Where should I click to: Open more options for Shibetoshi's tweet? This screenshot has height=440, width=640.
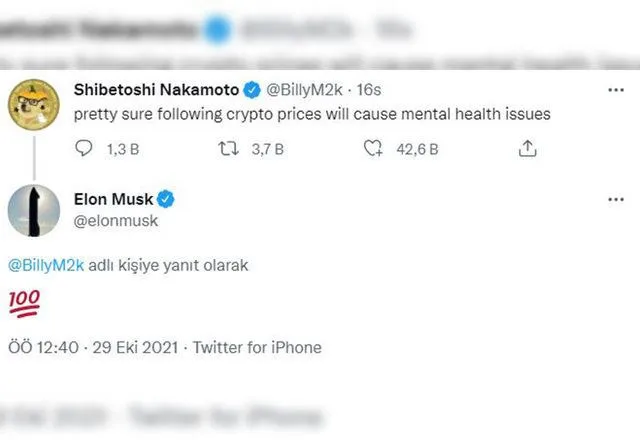click(x=616, y=89)
